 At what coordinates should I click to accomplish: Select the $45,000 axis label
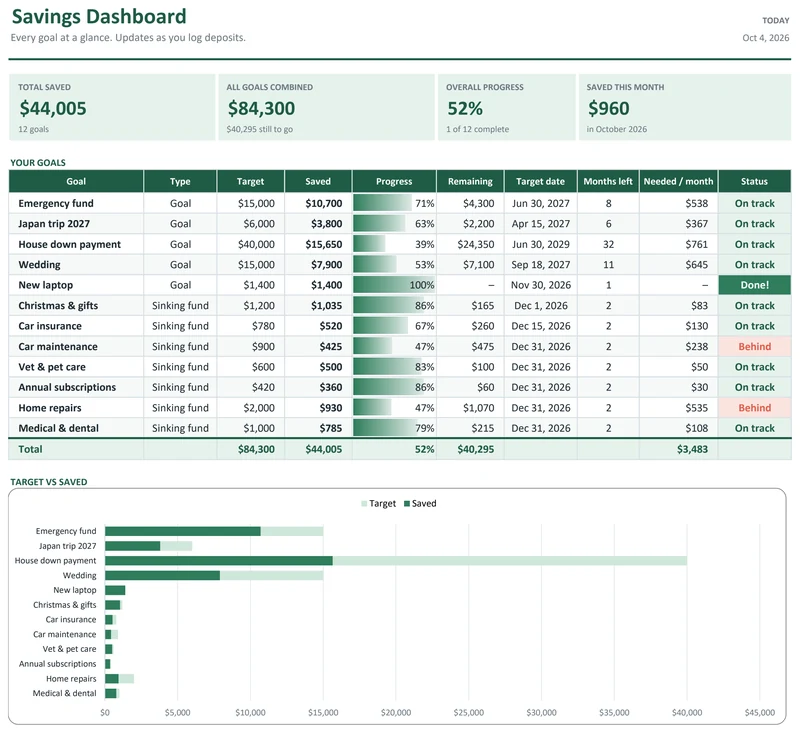[x=760, y=713]
